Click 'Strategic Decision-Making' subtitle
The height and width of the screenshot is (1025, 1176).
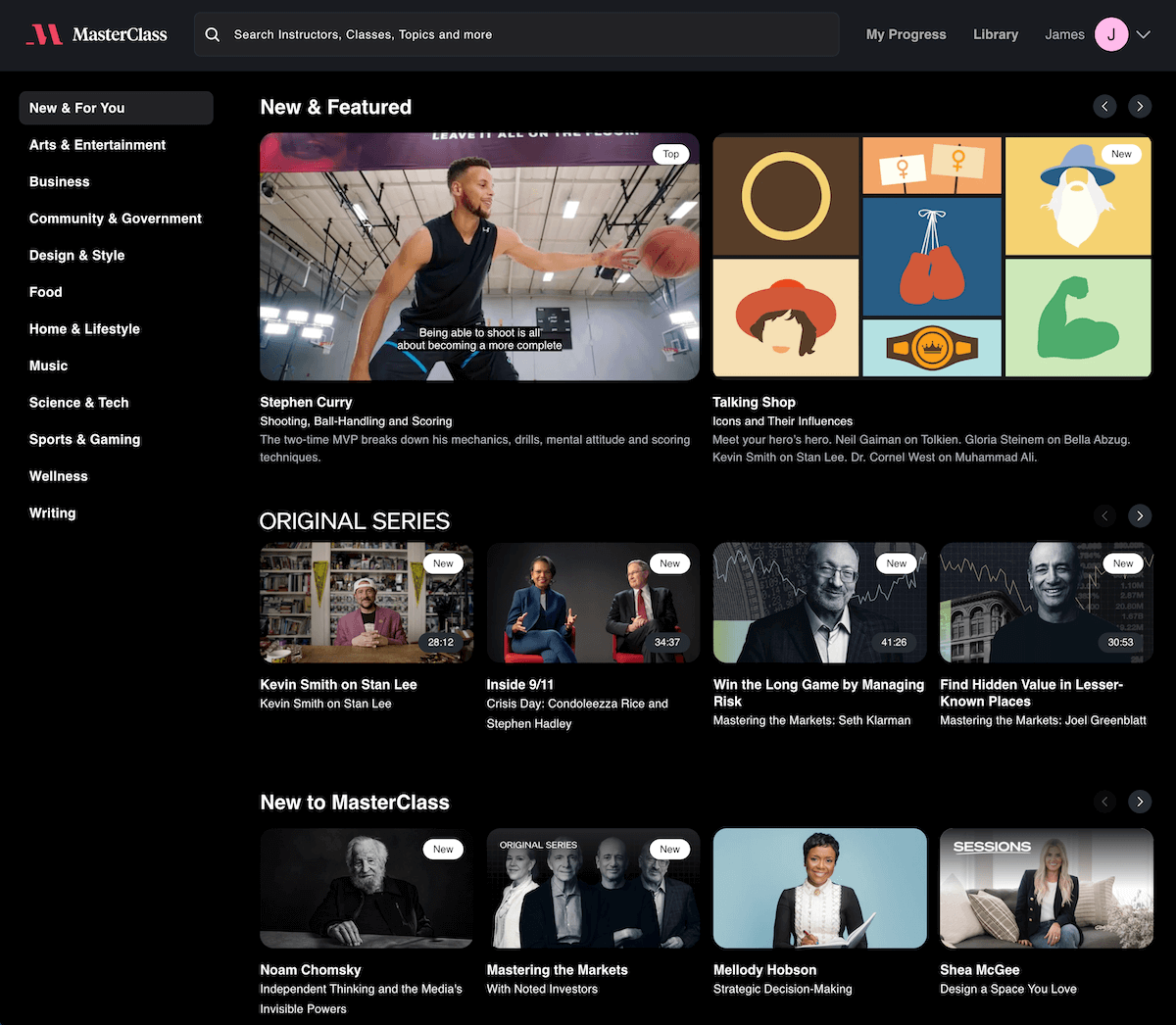click(783, 990)
